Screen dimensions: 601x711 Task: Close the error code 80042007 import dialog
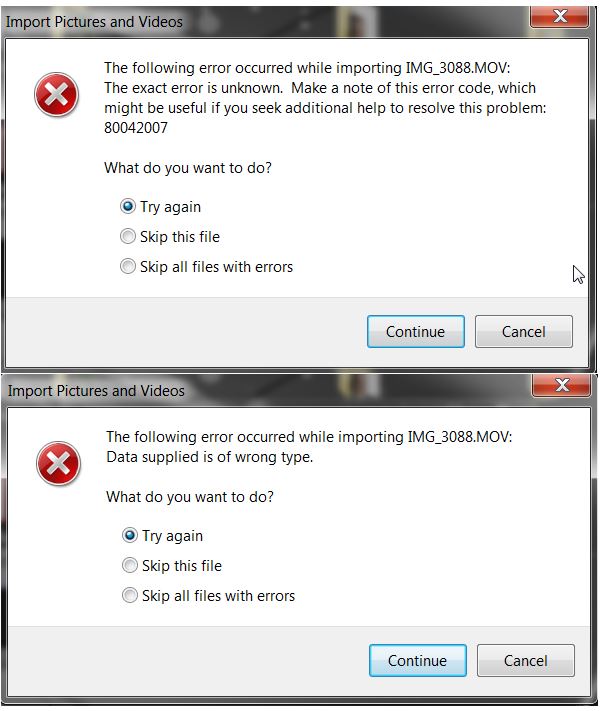pyautogui.click(x=560, y=16)
